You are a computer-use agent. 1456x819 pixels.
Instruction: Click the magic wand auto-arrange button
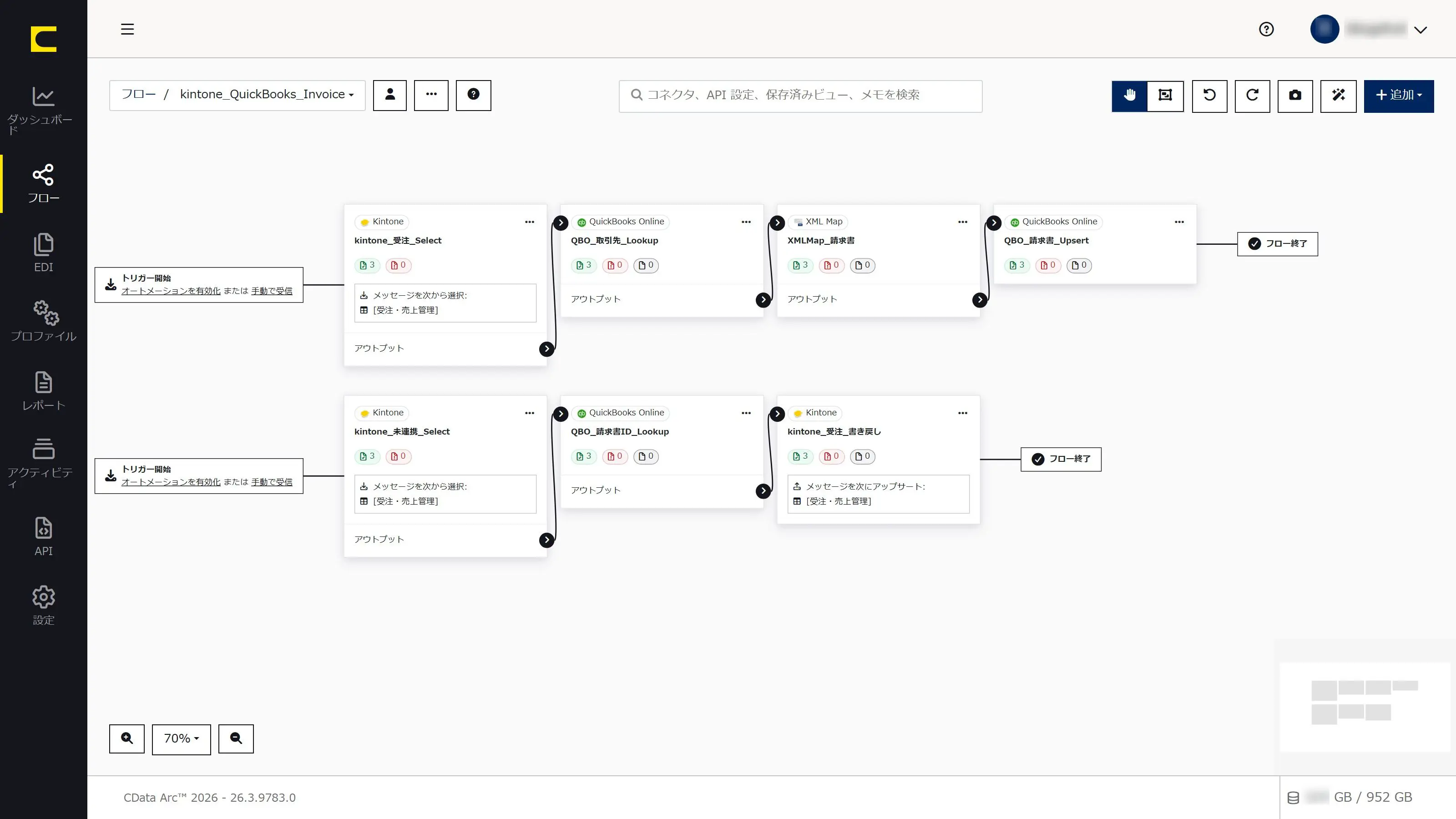pos(1339,96)
